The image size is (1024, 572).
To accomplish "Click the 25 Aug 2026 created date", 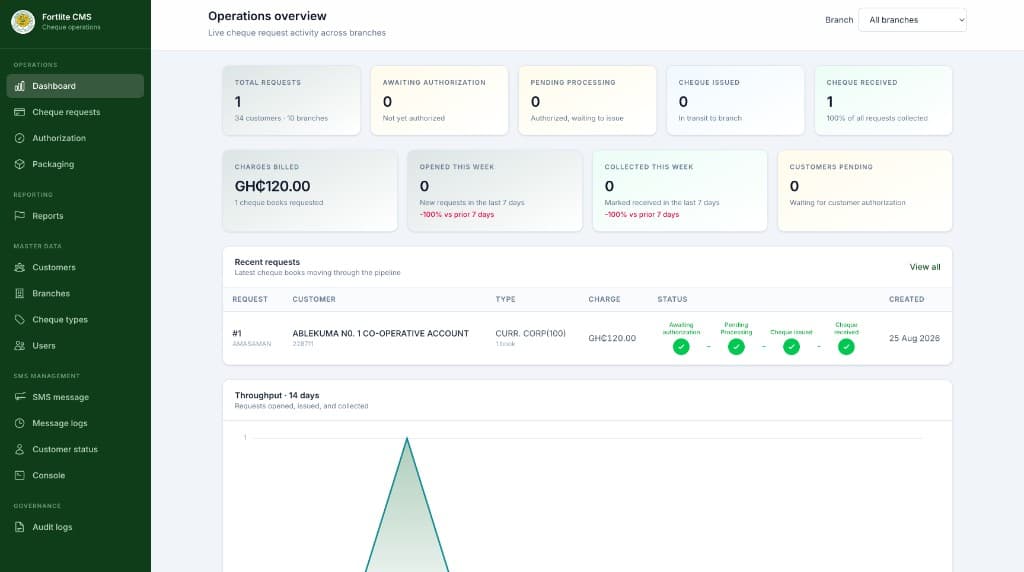I will point(914,338).
